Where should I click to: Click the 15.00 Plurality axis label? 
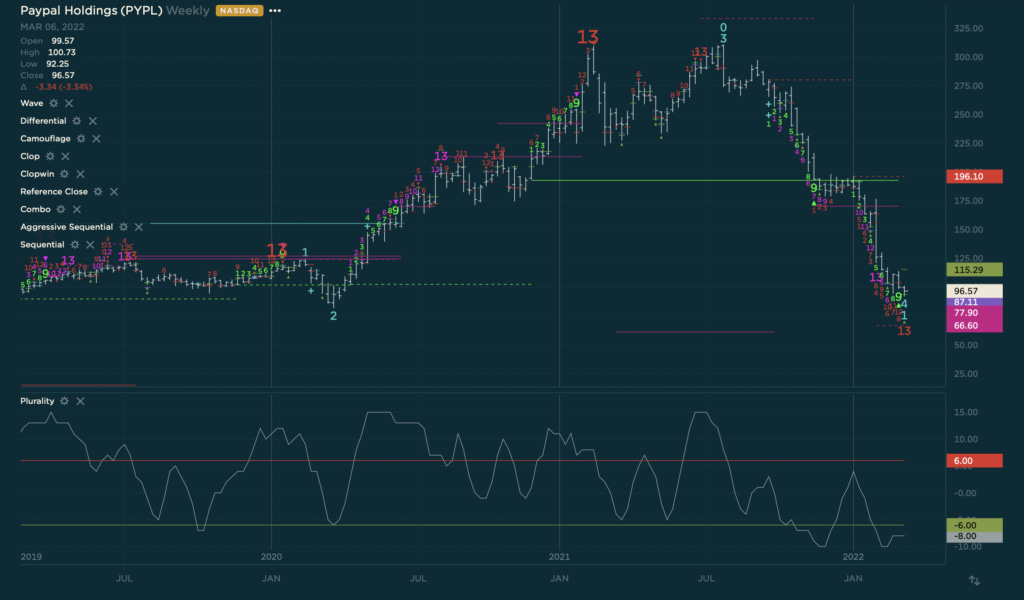[x=966, y=412]
